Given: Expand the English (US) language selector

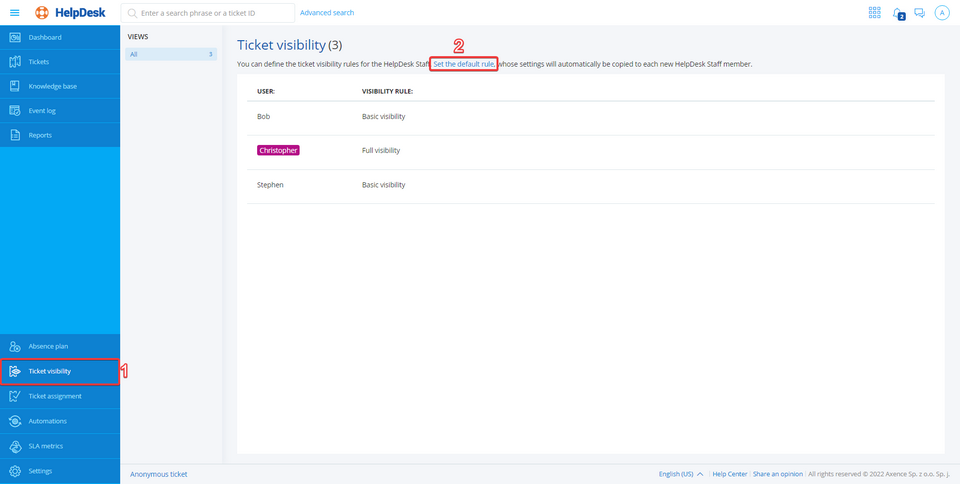Looking at the screenshot, I should coord(680,474).
